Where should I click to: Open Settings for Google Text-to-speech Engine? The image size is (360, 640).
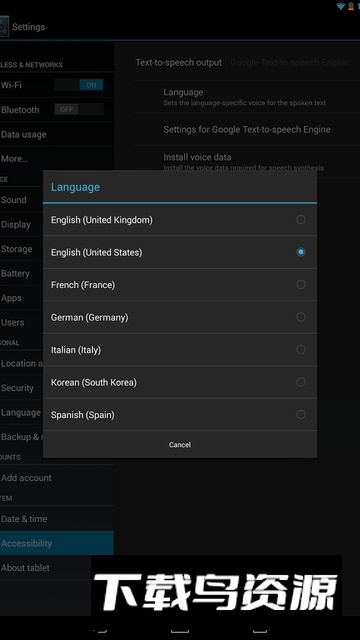coord(246,129)
